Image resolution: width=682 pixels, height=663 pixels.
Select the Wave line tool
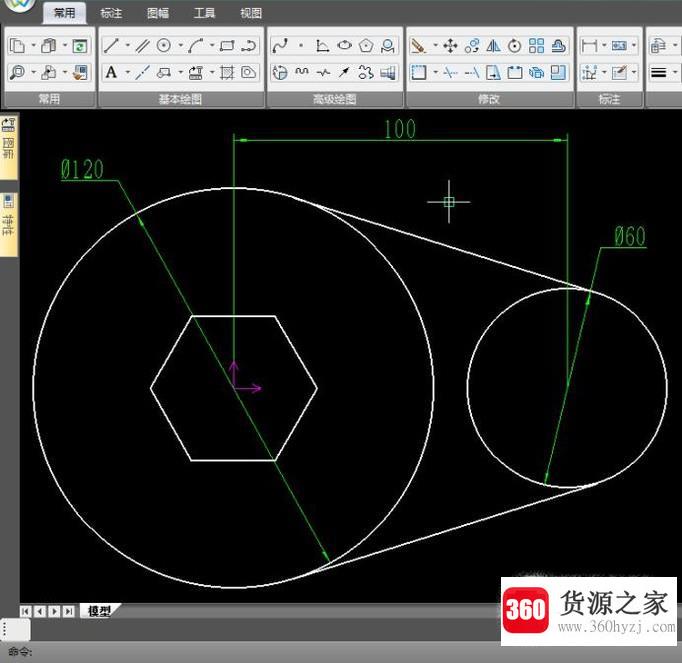point(301,72)
